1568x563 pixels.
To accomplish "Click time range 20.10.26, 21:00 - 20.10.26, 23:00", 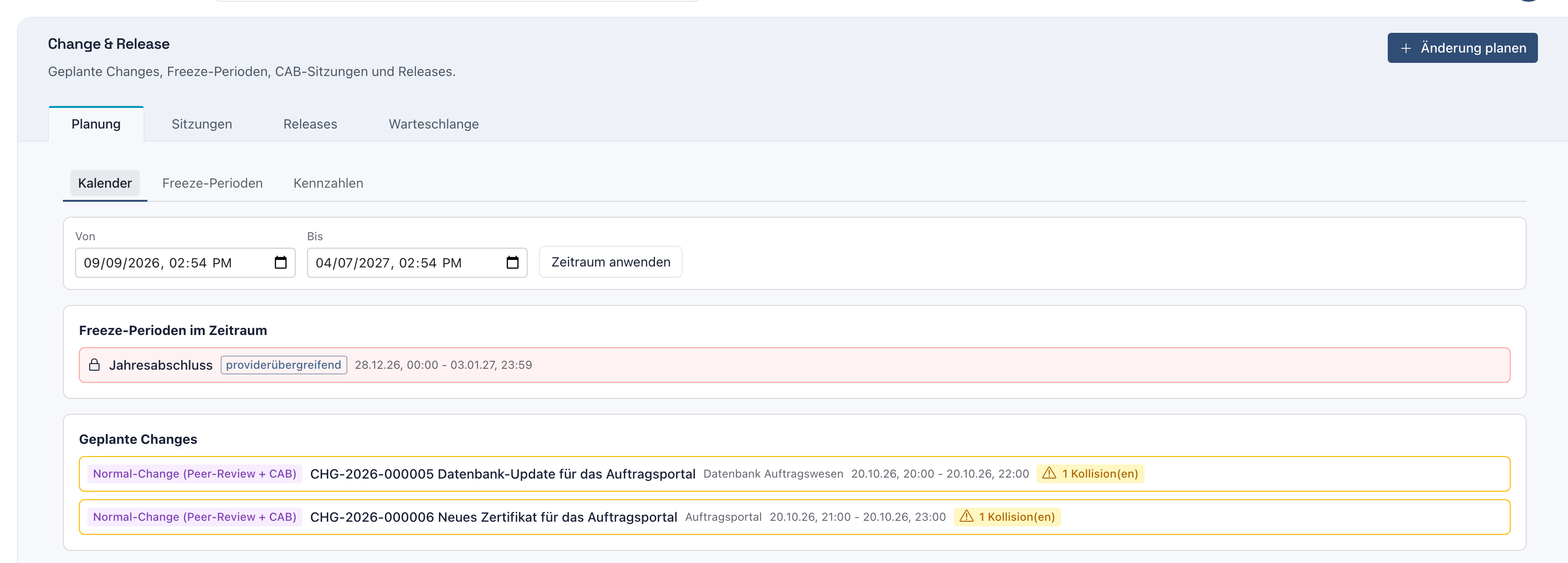I will [x=858, y=517].
